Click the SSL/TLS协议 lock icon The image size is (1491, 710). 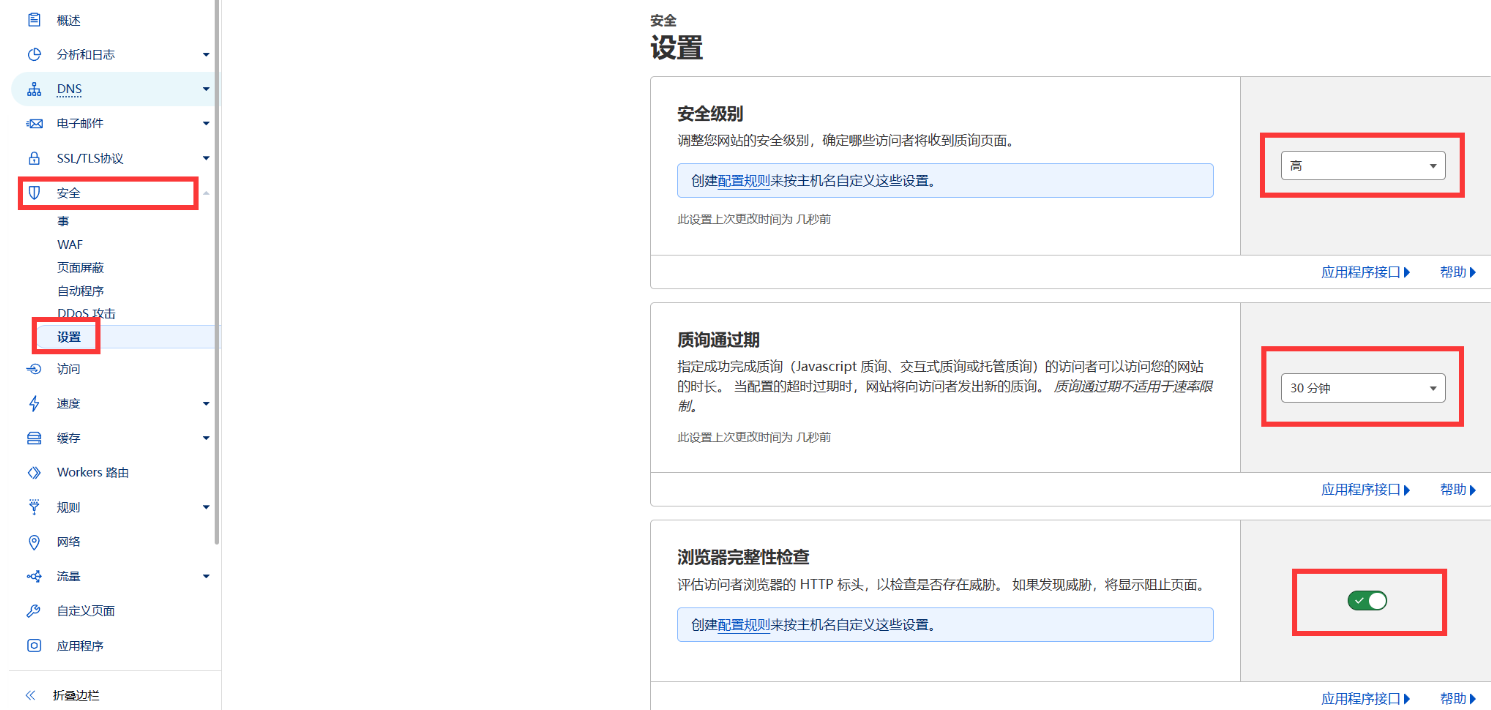[34, 158]
